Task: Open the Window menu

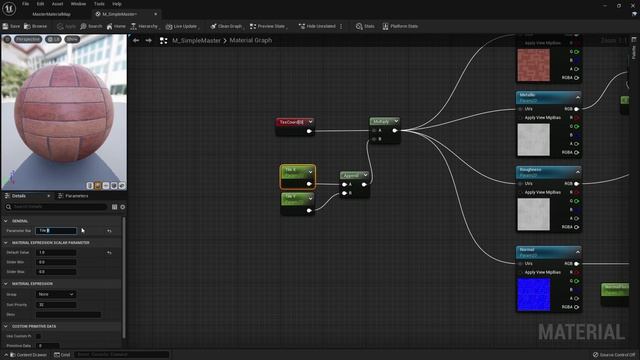Action: tap(78, 4)
